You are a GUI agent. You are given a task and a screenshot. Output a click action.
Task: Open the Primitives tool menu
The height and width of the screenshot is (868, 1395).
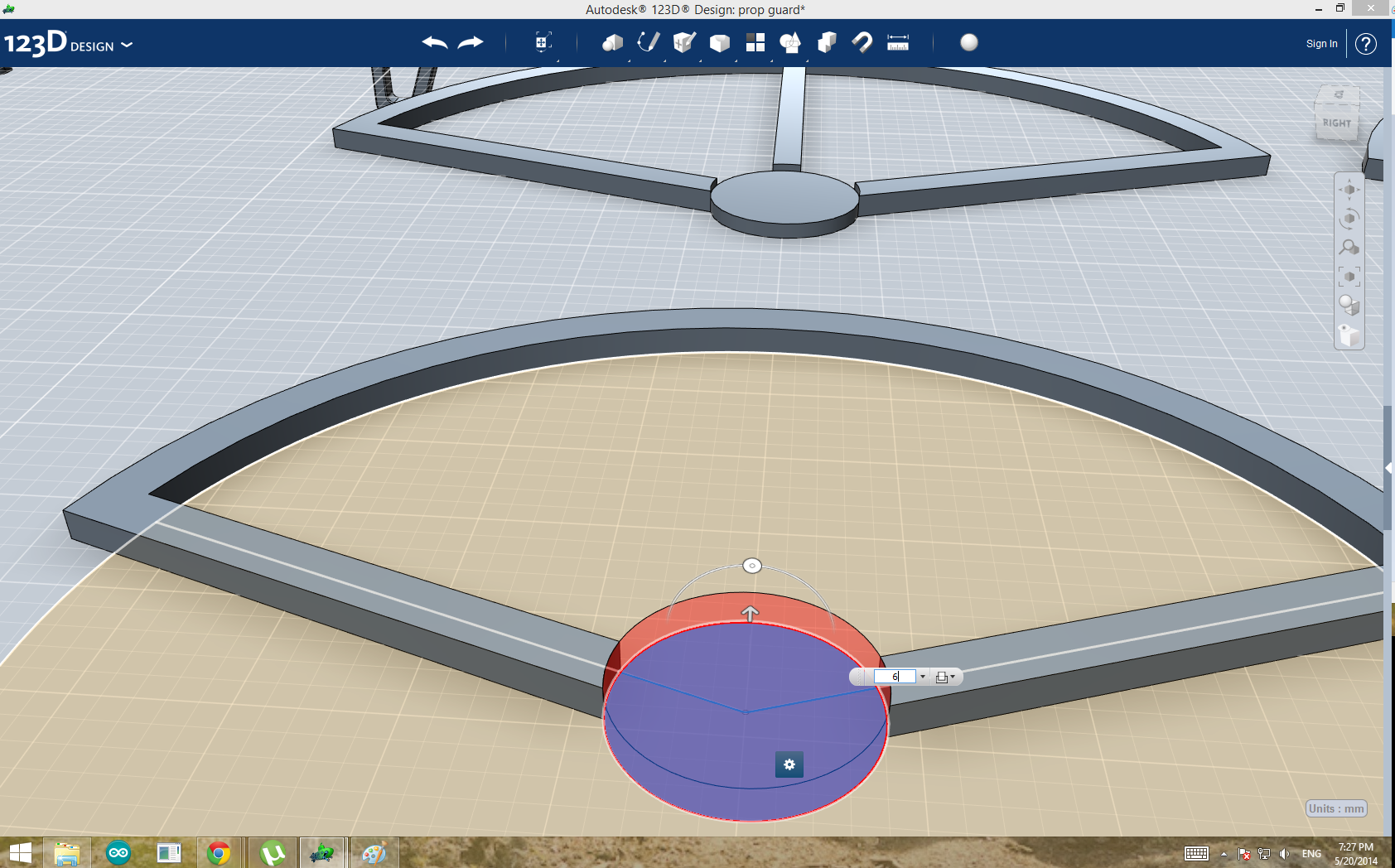click(612, 42)
